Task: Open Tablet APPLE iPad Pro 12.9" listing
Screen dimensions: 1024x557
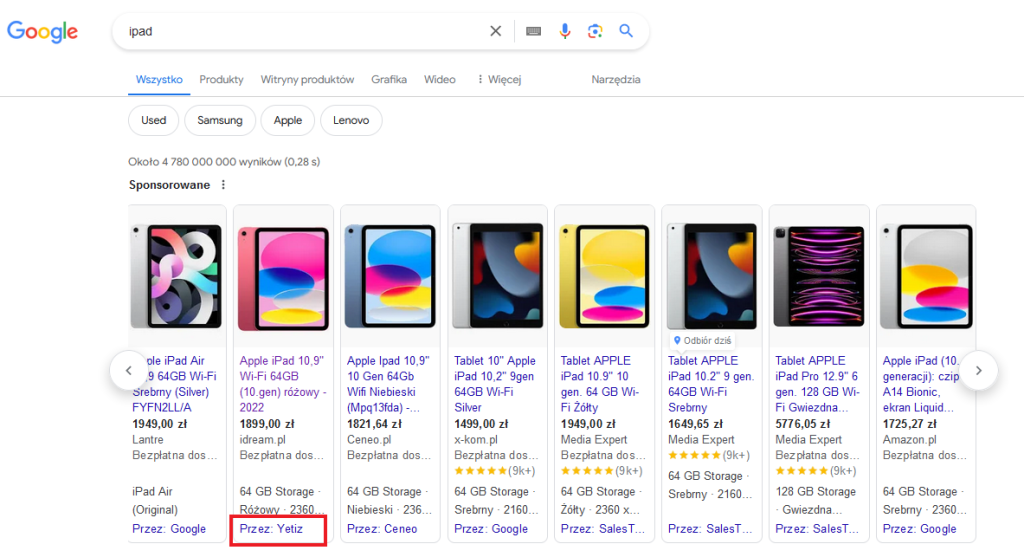Action: pyautogui.click(x=818, y=384)
